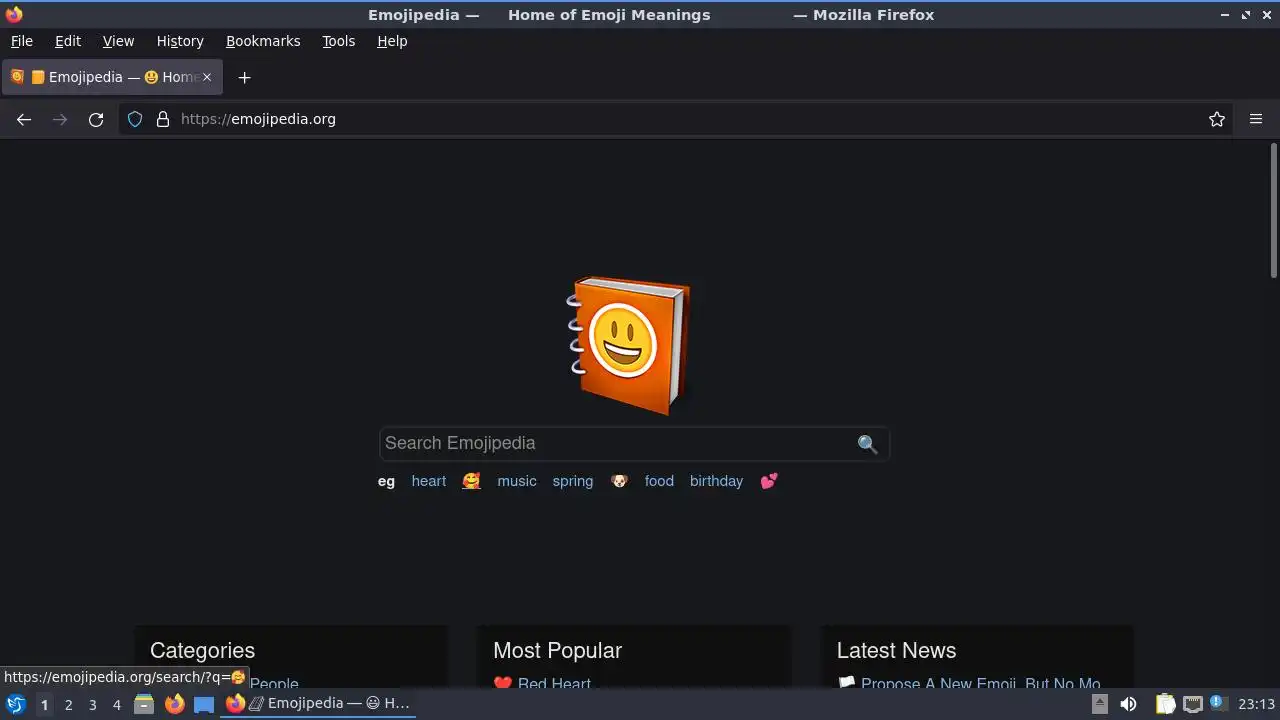The height and width of the screenshot is (720, 1280).
Task: Switch to workspace 3
Action: coord(92,705)
